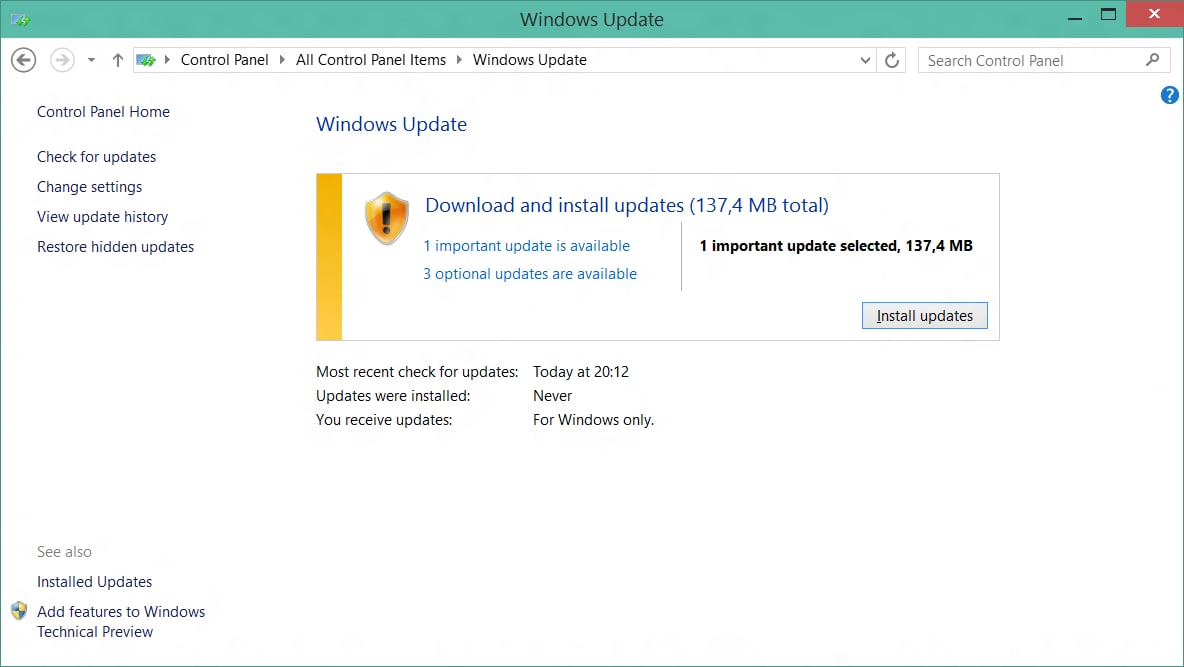The width and height of the screenshot is (1184, 667).
Task: Refresh the Windows Update page
Action: click(x=892, y=60)
